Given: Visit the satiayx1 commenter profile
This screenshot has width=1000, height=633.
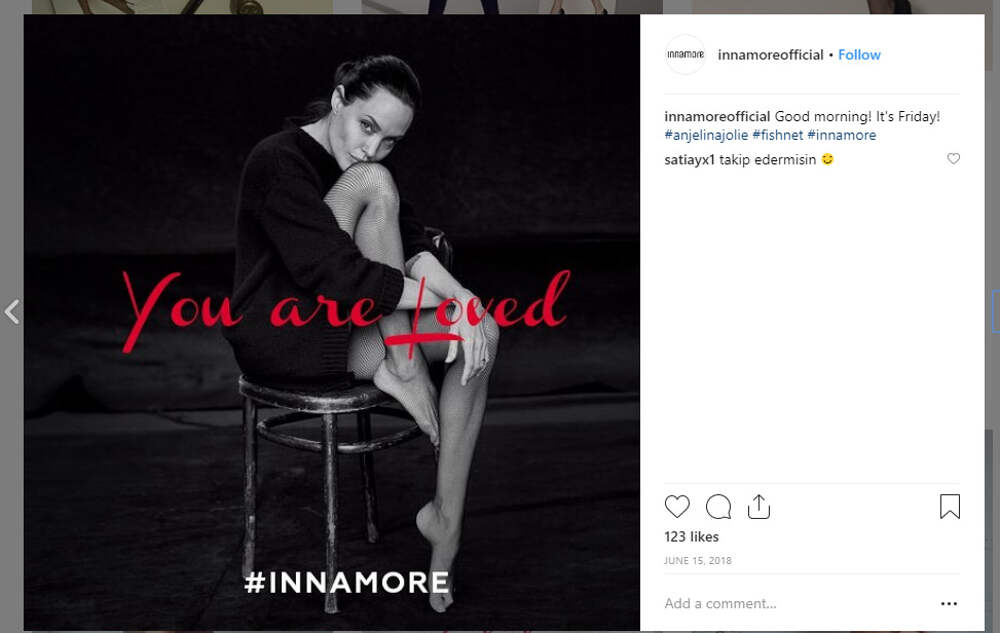Looking at the screenshot, I should tap(688, 159).
